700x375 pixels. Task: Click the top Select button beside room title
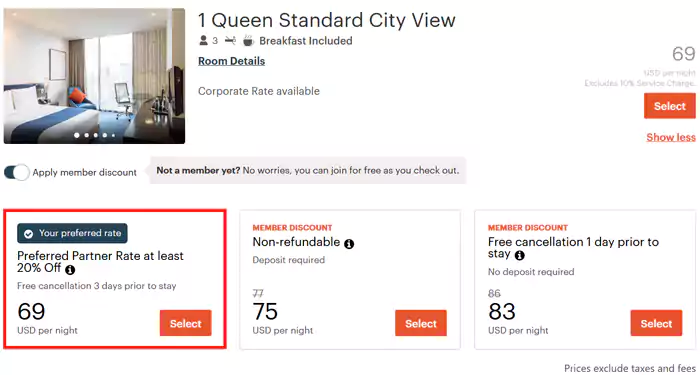(670, 106)
